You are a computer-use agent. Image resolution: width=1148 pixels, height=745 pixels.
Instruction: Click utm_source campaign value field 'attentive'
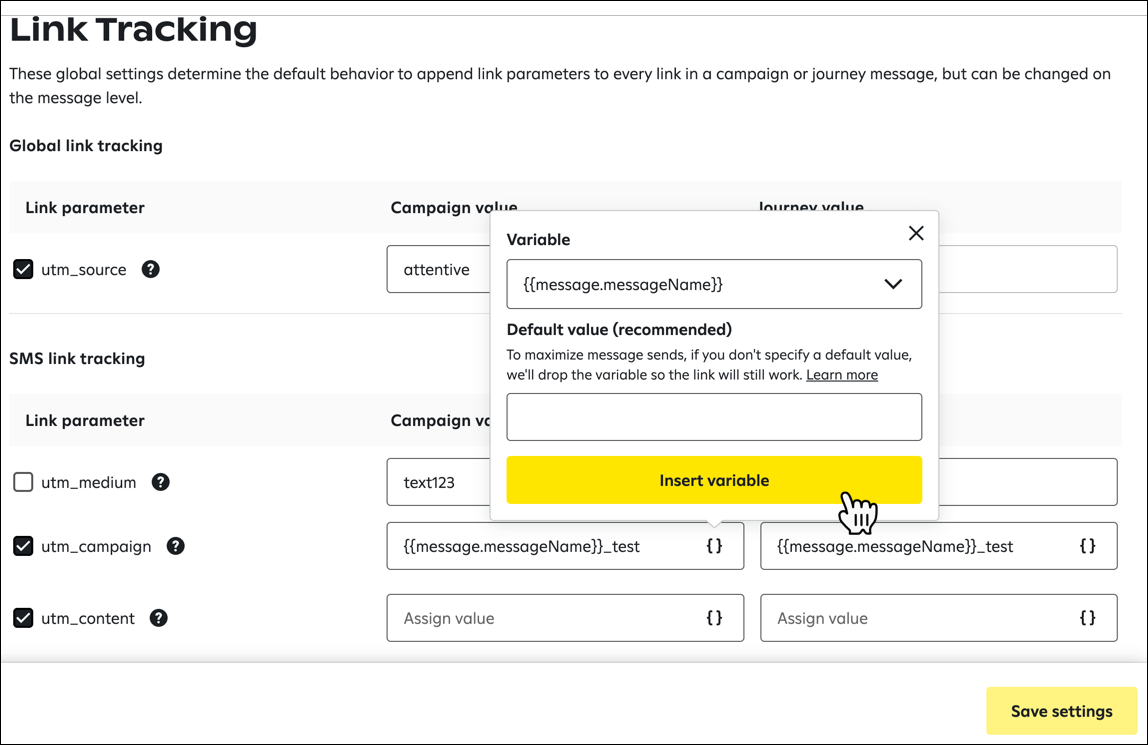(439, 269)
